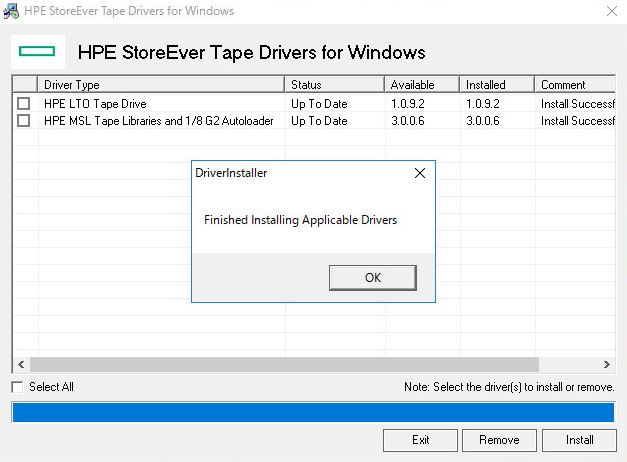The height and width of the screenshot is (462, 627).
Task: Close the HPE StoreEver Tape Drivers window
Action: (612, 11)
